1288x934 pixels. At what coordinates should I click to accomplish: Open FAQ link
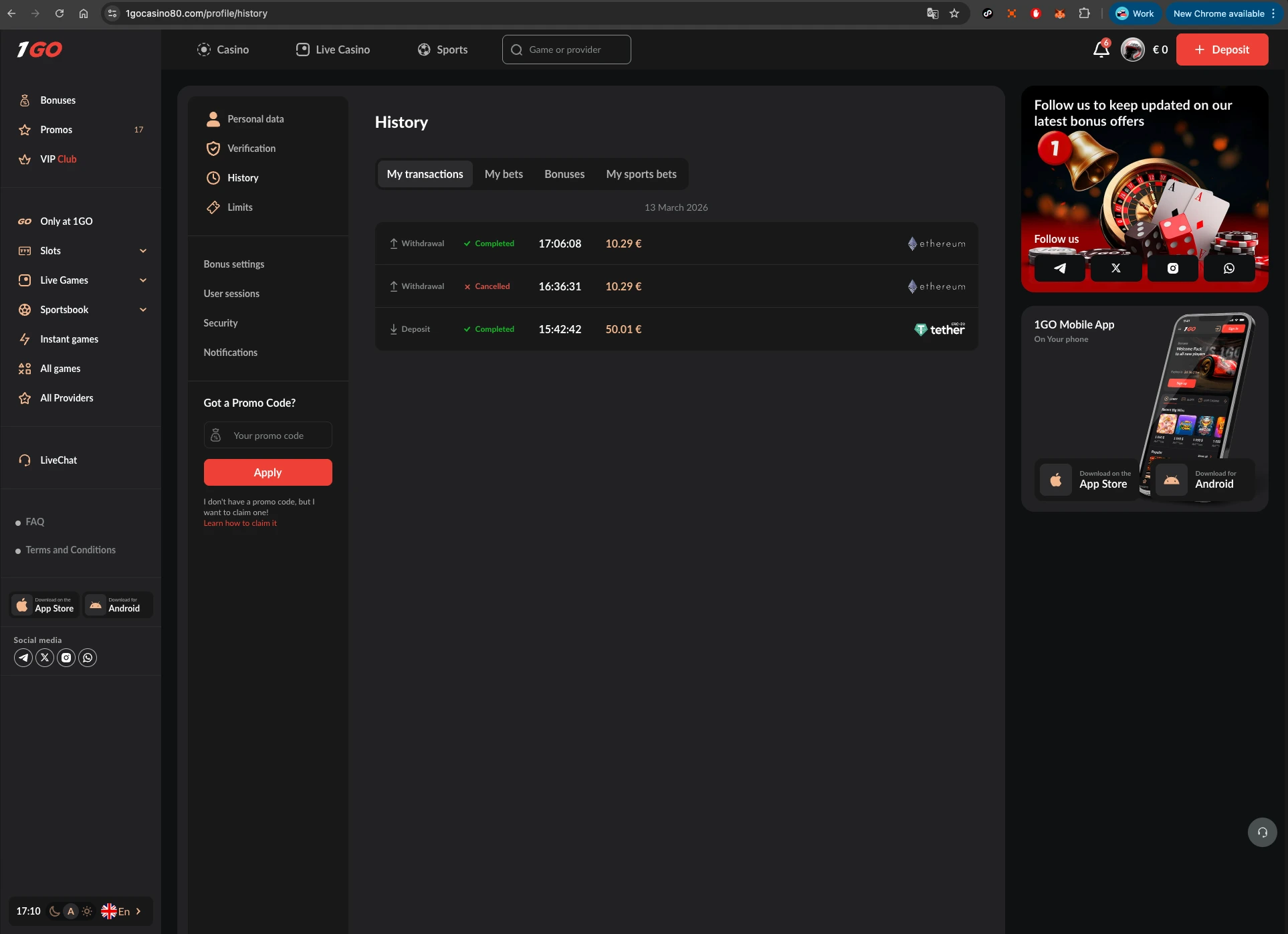click(x=35, y=522)
